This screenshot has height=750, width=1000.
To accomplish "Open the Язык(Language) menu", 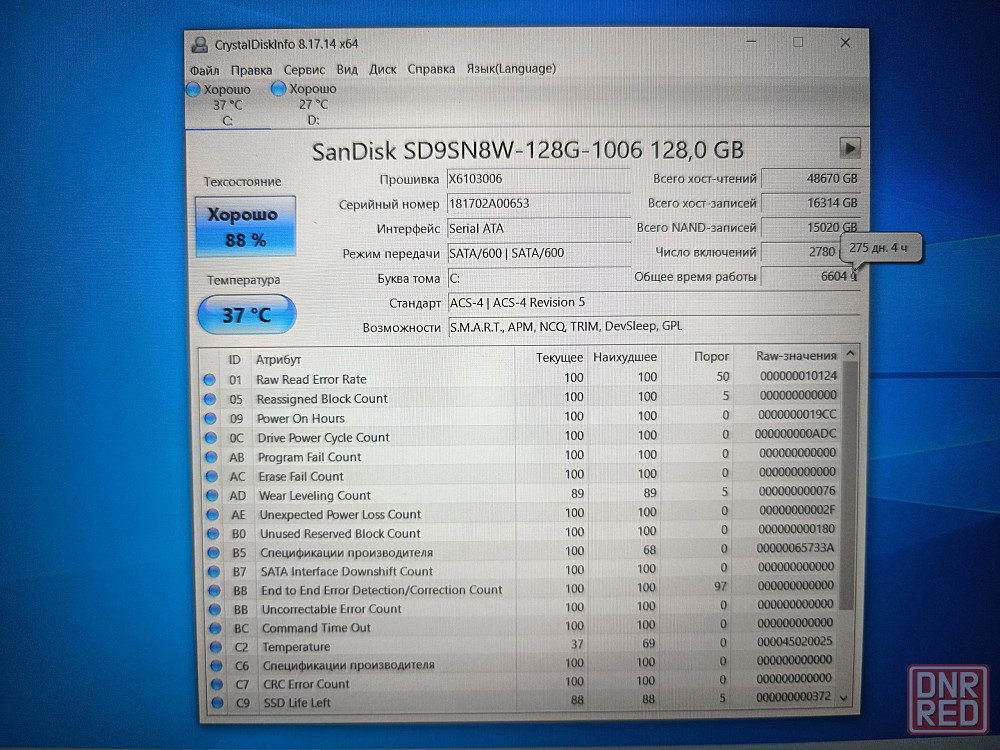I will pos(511,68).
